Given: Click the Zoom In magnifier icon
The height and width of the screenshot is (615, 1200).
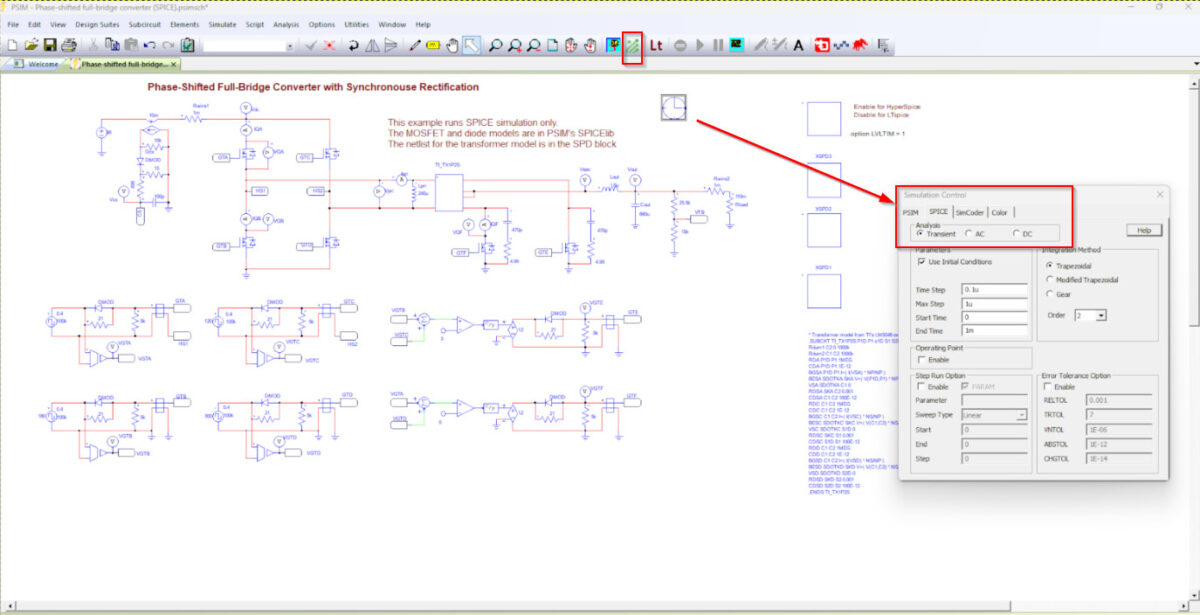Looking at the screenshot, I should pyautogui.click(x=514, y=45).
